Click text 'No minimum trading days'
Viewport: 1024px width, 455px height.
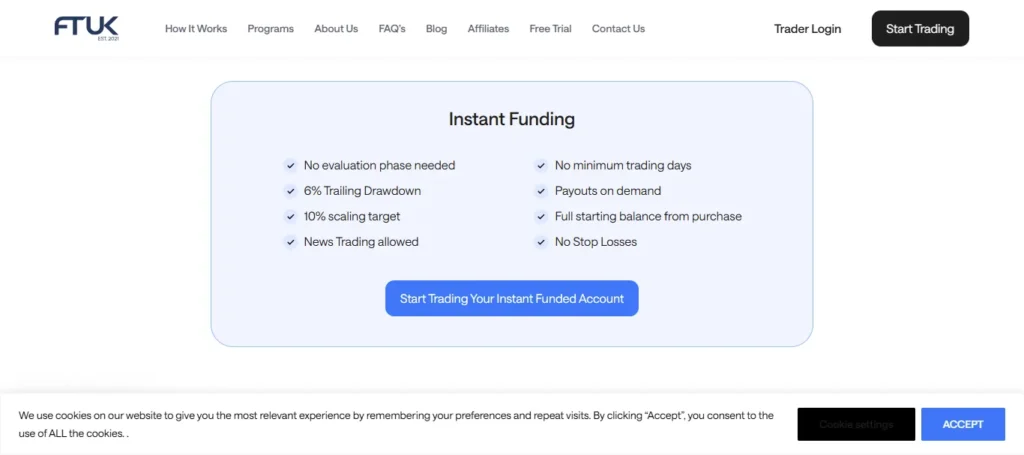[623, 166]
